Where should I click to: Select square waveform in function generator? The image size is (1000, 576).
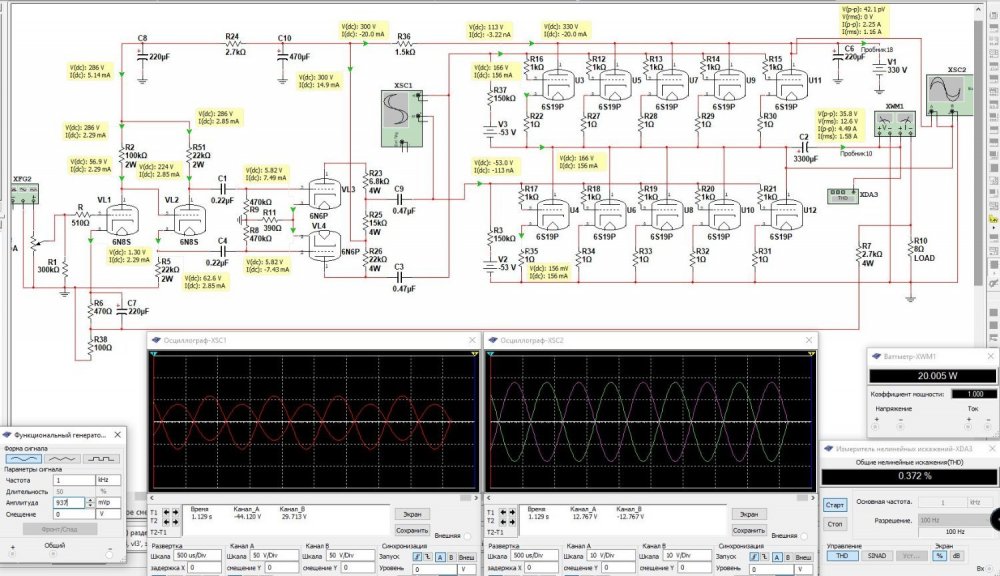[x=101, y=458]
